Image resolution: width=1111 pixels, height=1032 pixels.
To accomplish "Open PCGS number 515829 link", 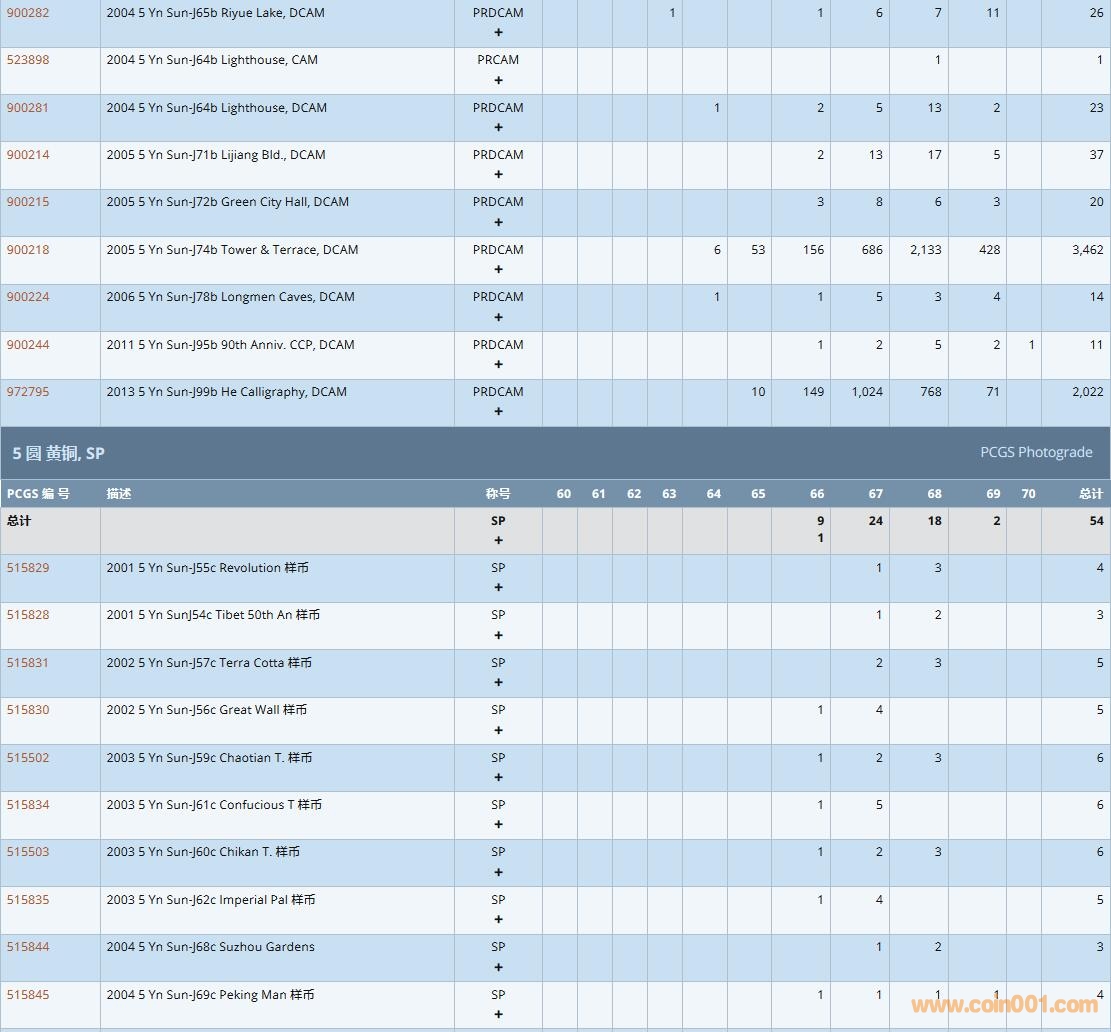I will tap(28, 568).
